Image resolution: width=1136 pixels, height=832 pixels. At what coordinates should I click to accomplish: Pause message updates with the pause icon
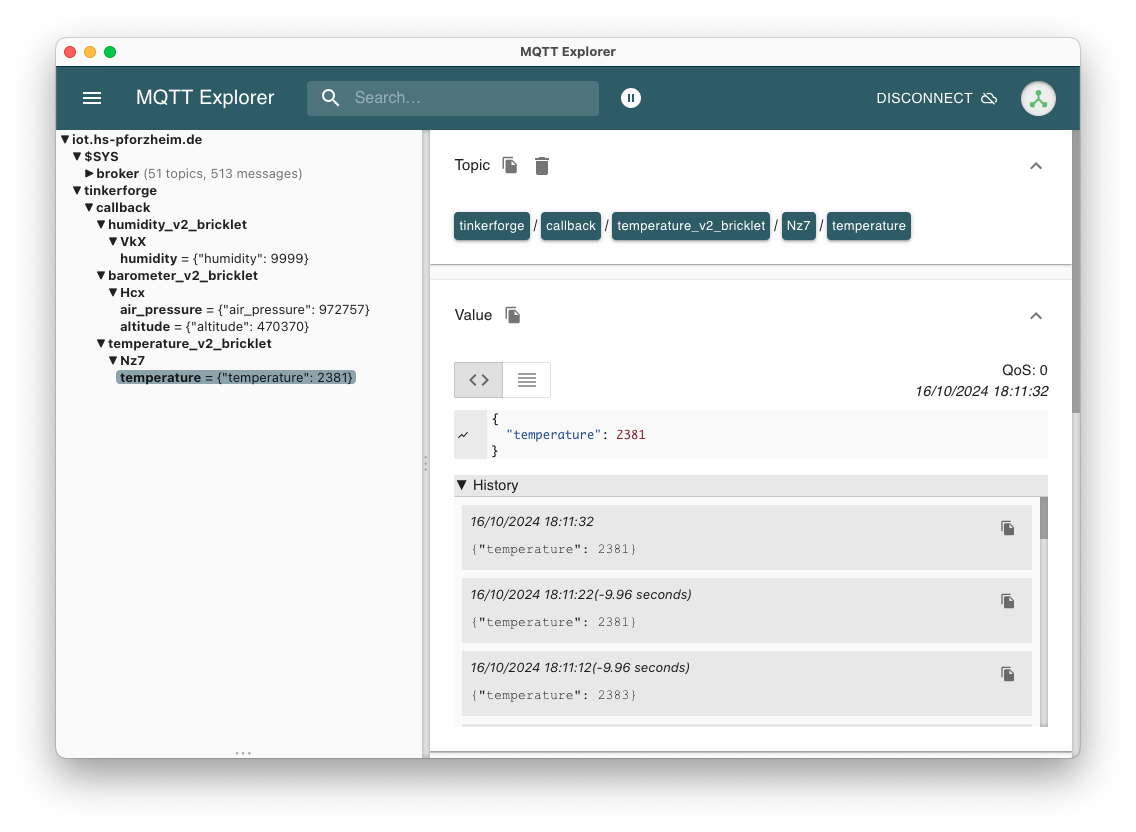(x=631, y=98)
